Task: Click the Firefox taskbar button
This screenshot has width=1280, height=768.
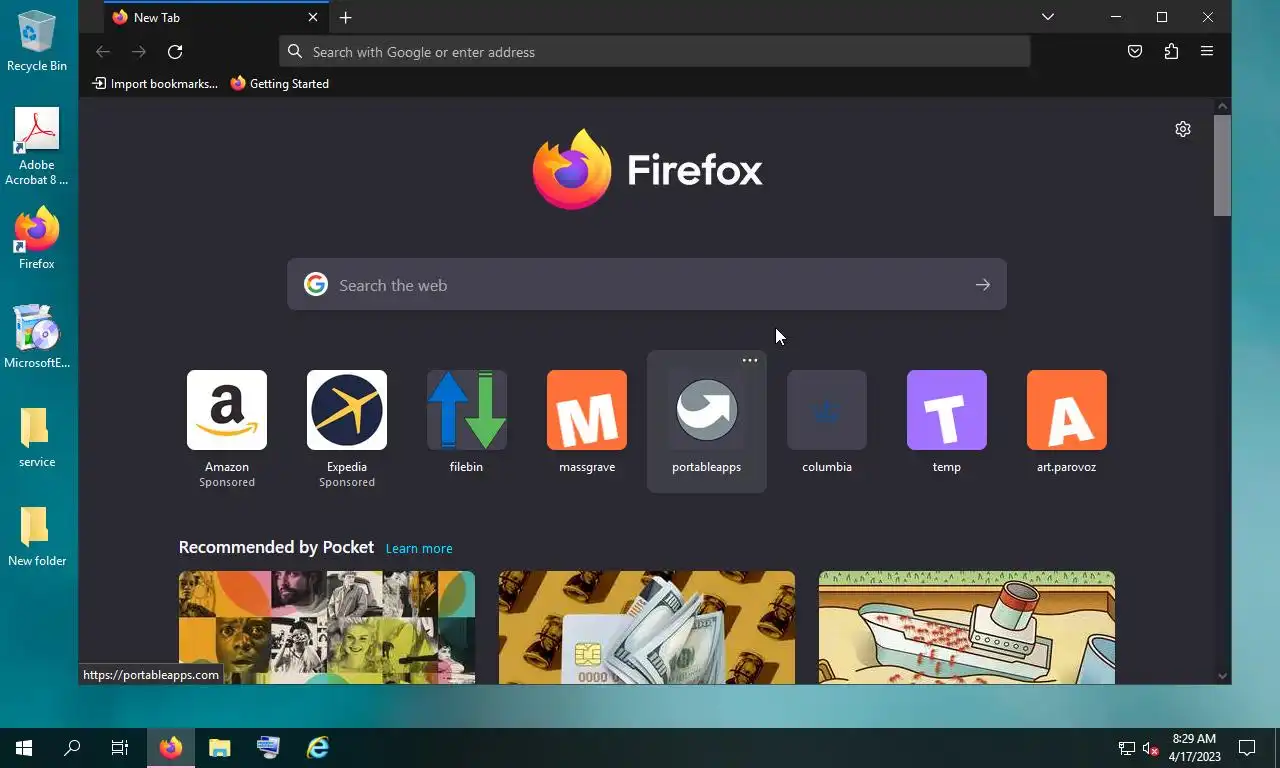Action: pyautogui.click(x=171, y=748)
